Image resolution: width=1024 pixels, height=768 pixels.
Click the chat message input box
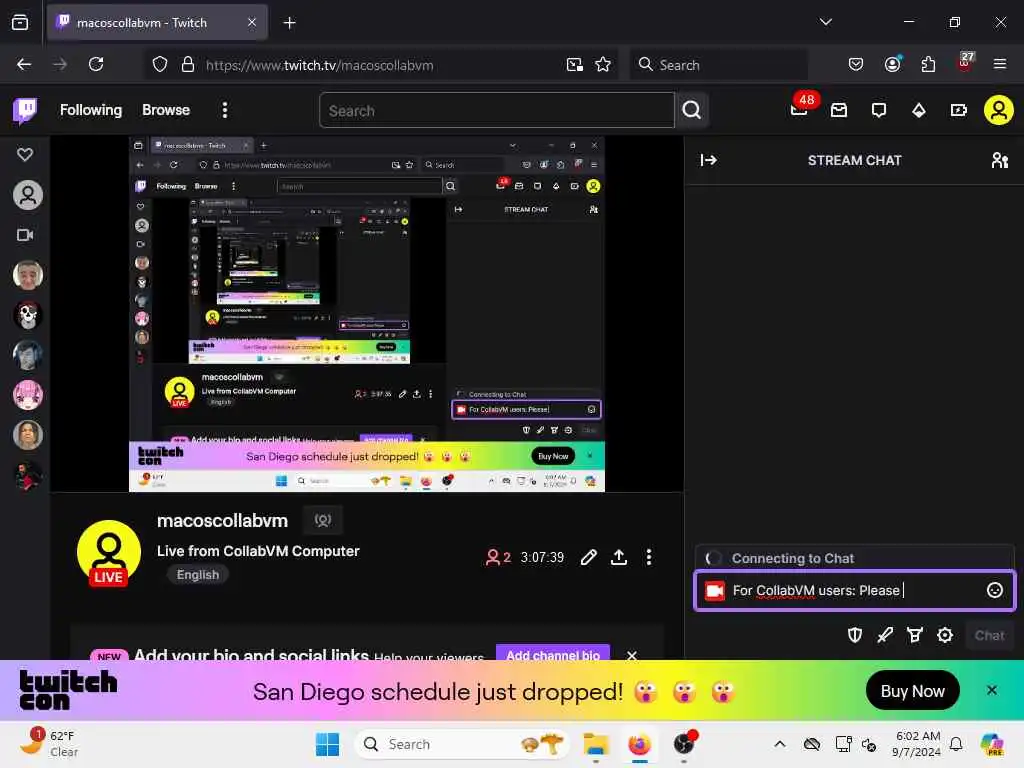(855, 590)
